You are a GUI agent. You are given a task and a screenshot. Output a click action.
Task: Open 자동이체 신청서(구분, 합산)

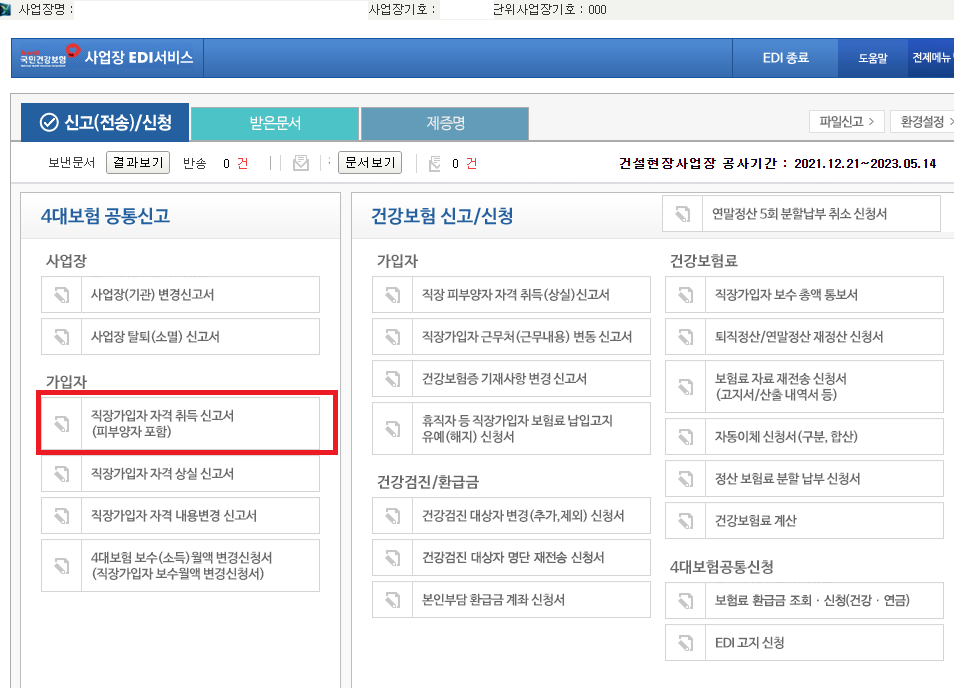(804, 437)
